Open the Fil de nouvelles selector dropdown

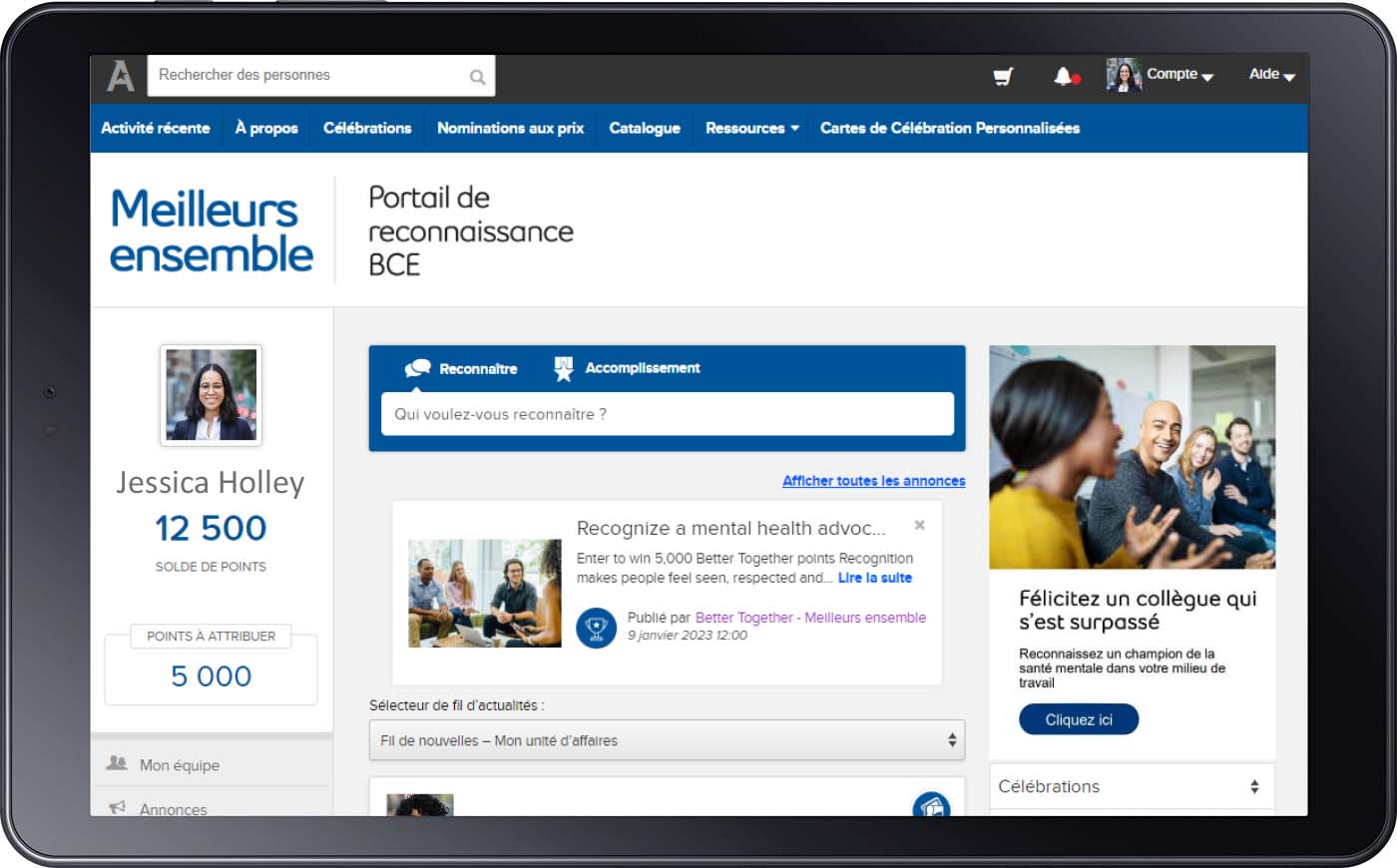coord(668,740)
